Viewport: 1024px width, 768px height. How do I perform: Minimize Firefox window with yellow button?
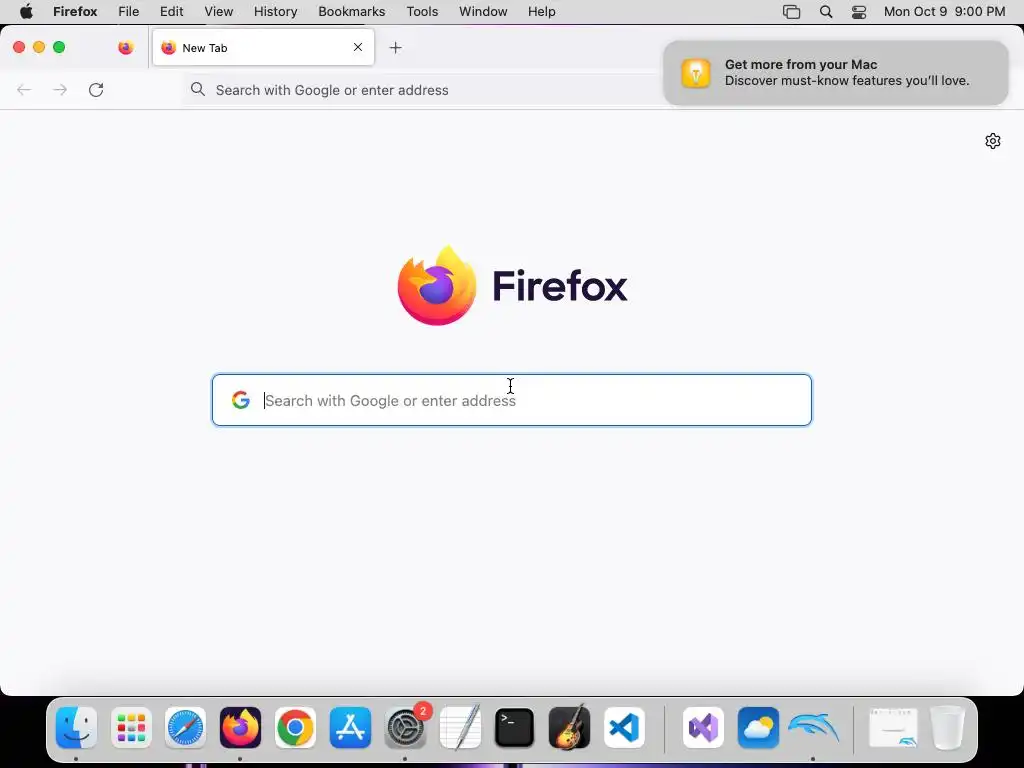point(39,47)
